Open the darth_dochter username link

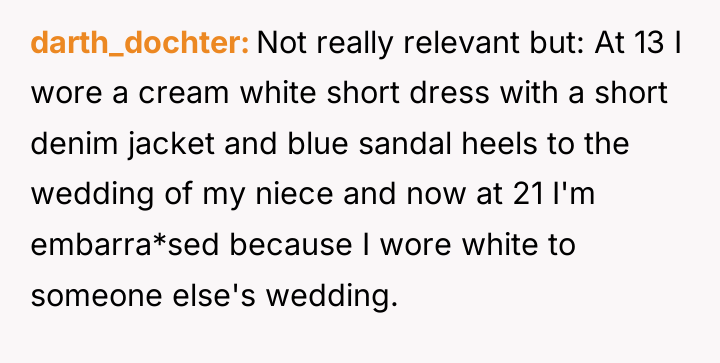coord(140,44)
